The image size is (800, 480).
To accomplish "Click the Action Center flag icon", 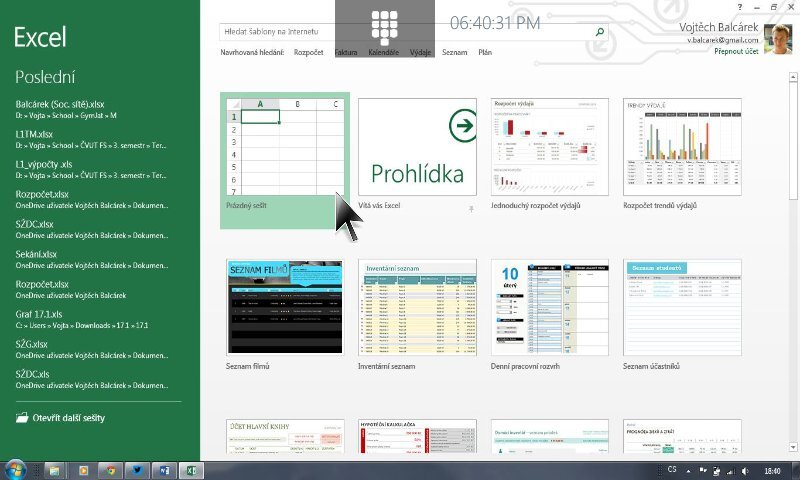I will coord(703,470).
